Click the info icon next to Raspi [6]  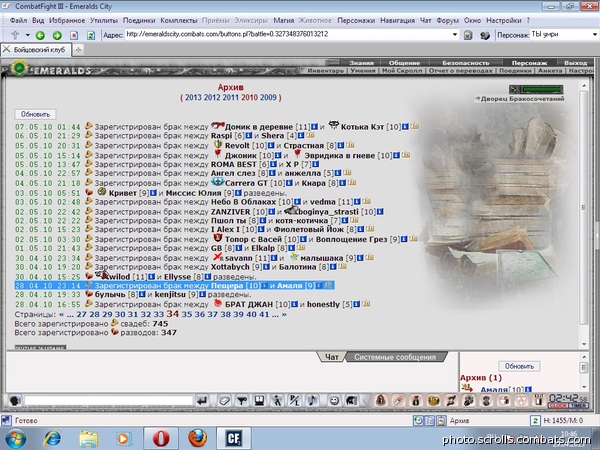click(x=248, y=135)
